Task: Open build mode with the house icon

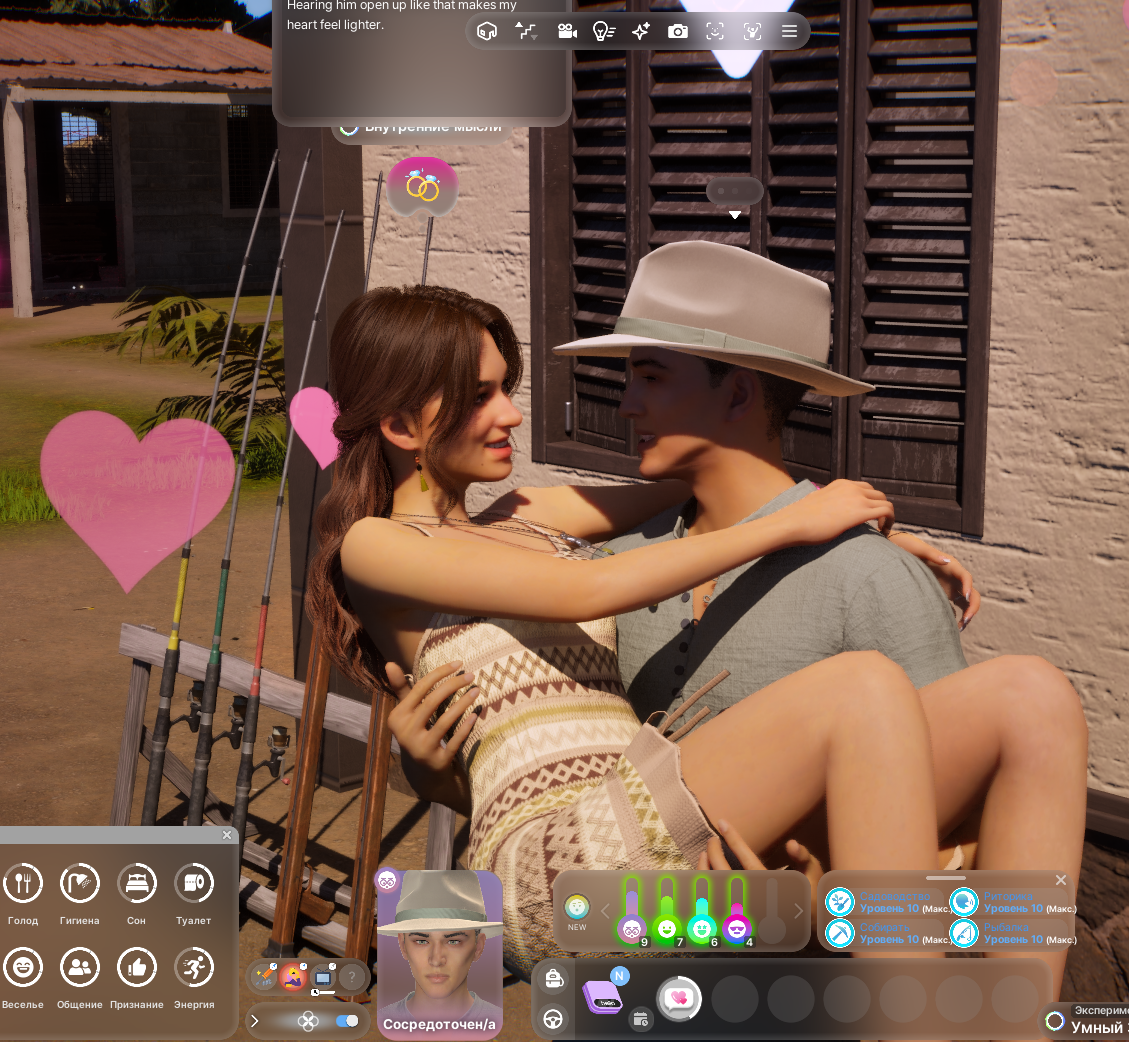Action: point(487,31)
